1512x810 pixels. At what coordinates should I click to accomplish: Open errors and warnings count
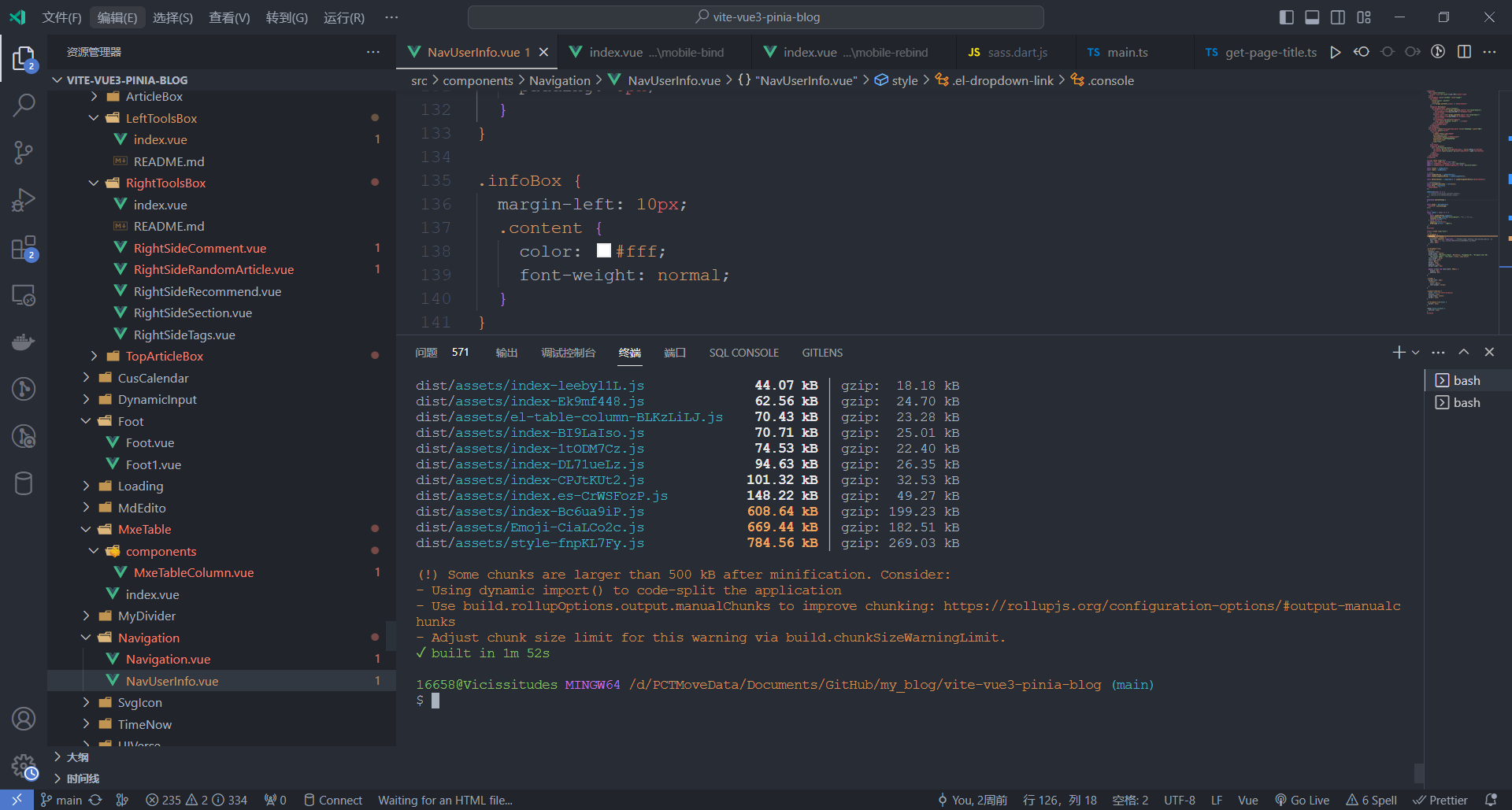pos(196,800)
